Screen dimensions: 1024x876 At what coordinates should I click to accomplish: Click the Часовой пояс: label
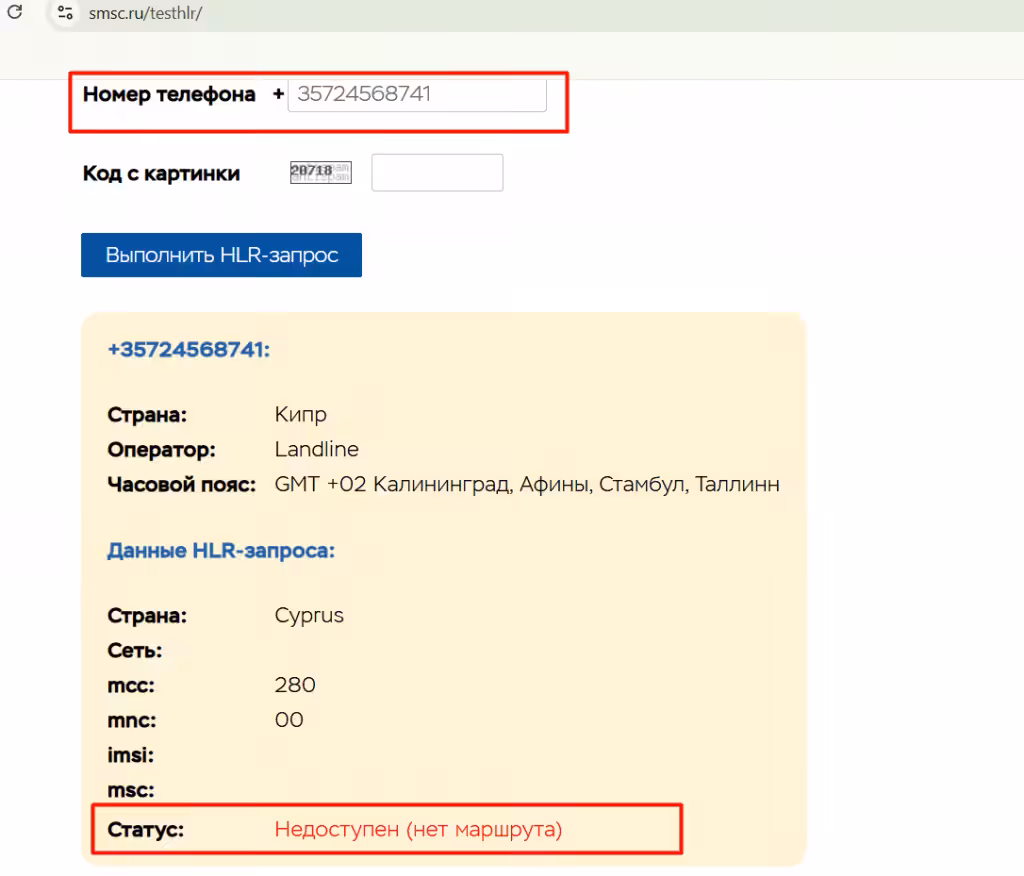tap(182, 485)
